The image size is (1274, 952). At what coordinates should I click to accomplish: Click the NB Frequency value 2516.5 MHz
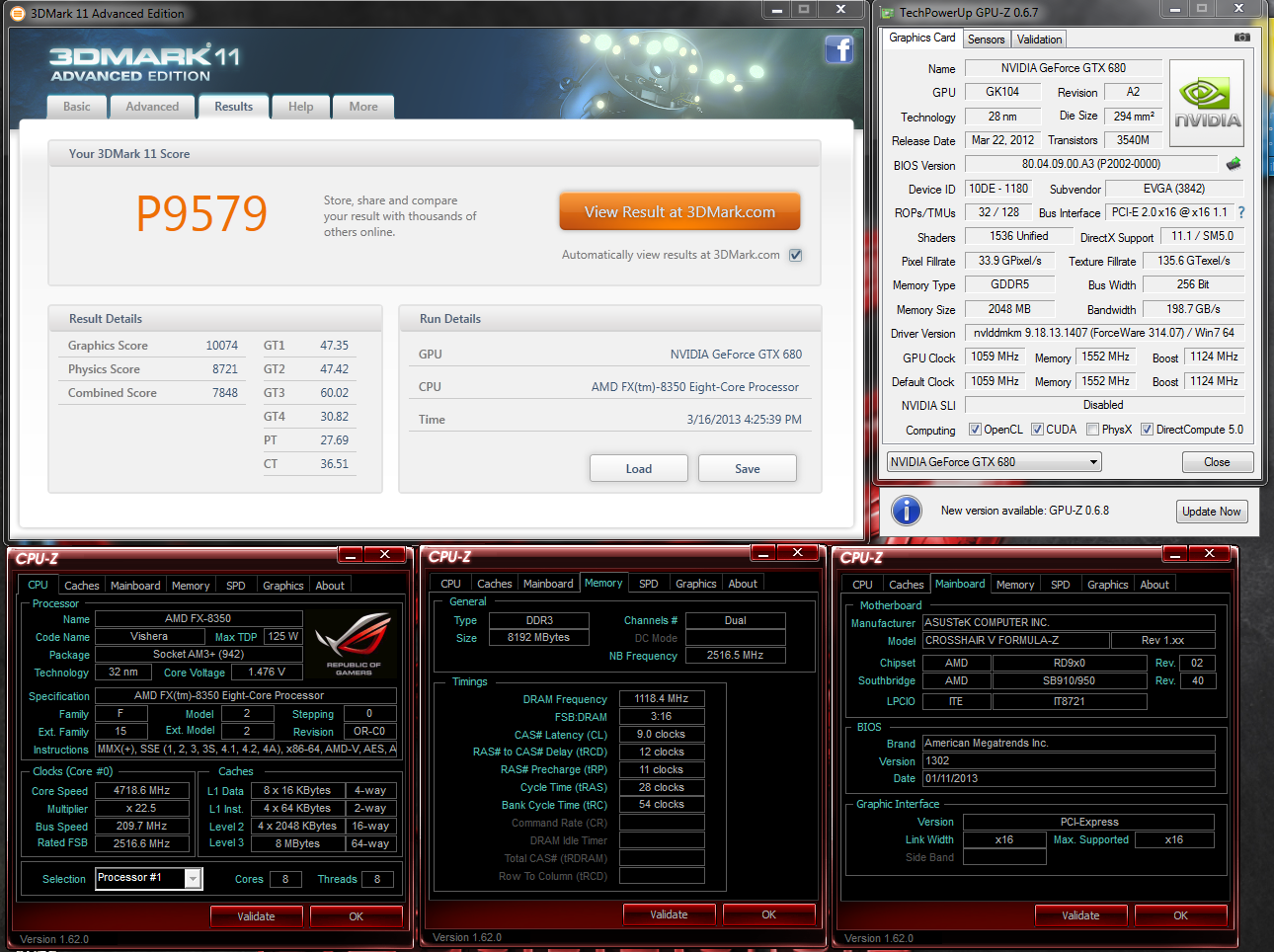pyautogui.click(x=735, y=655)
